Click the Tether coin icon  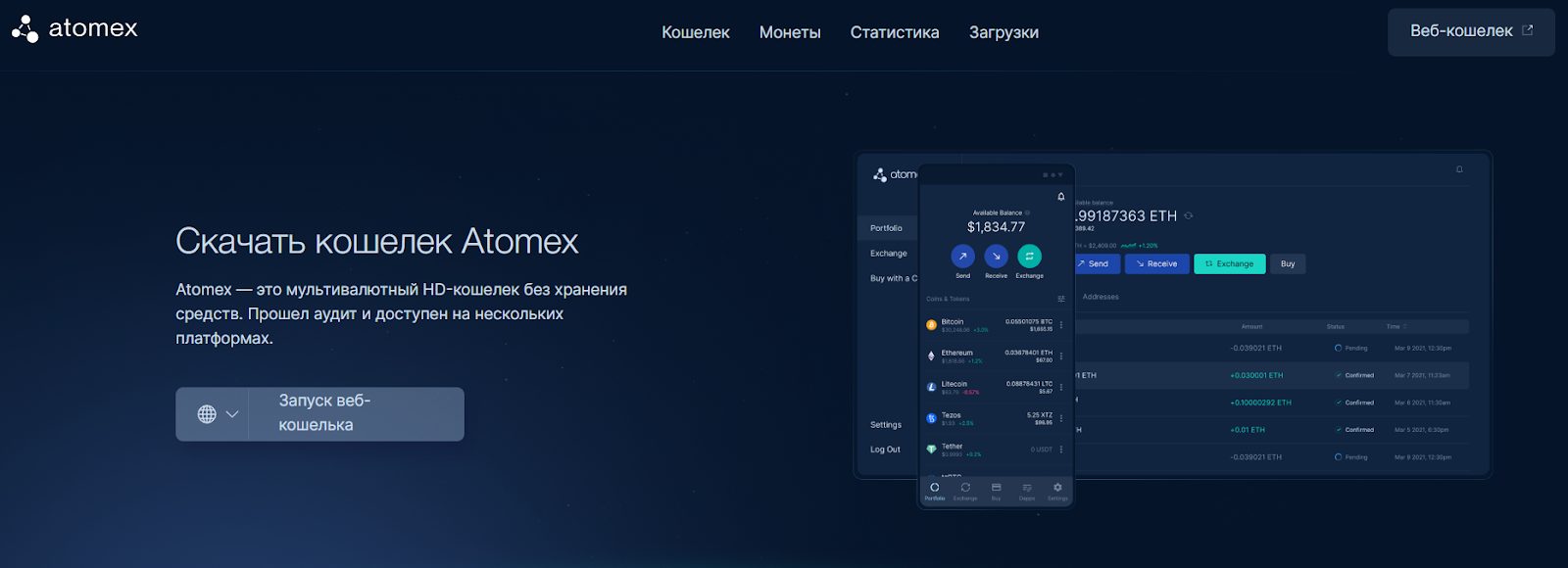[x=931, y=450]
